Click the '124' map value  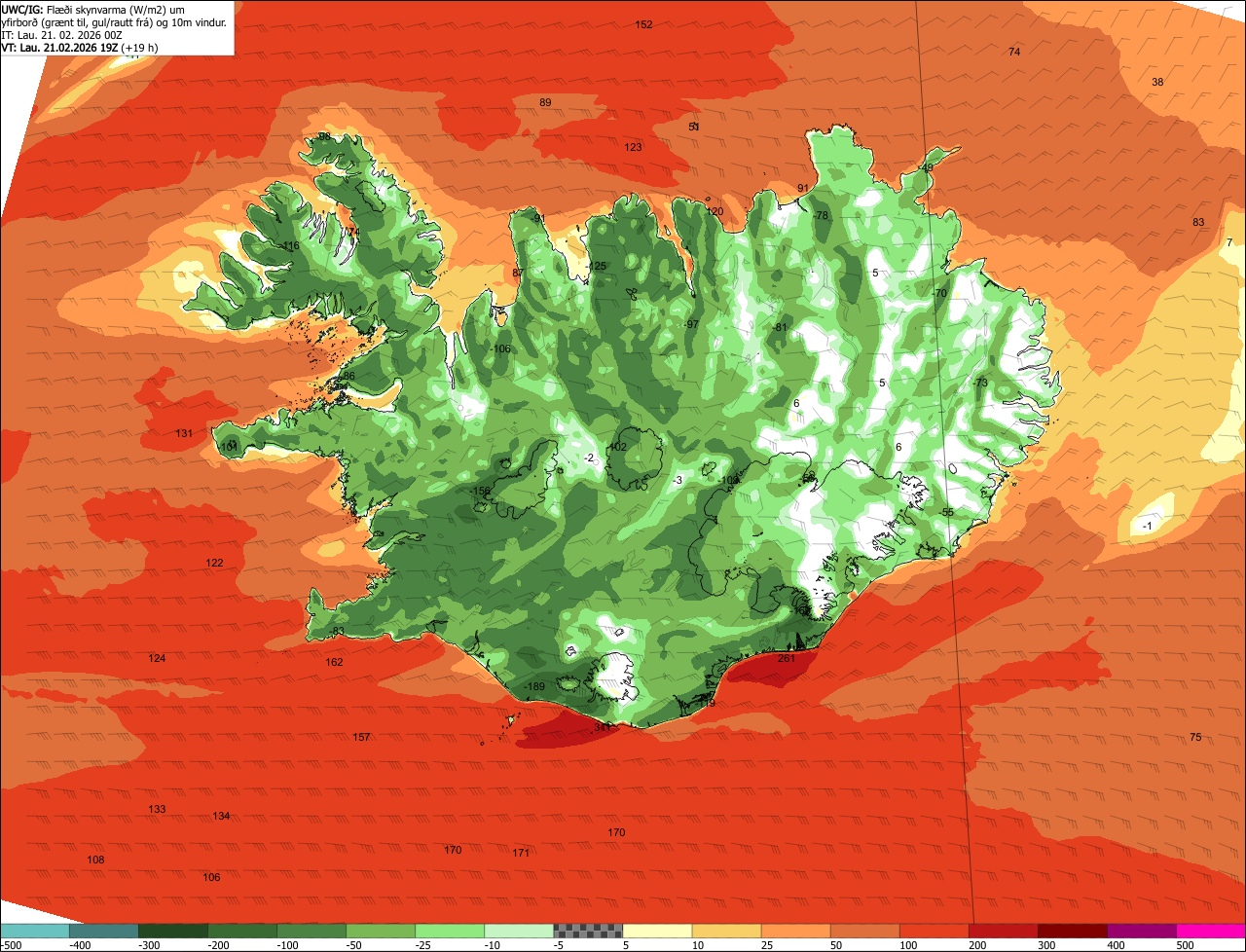pyautogui.click(x=157, y=658)
